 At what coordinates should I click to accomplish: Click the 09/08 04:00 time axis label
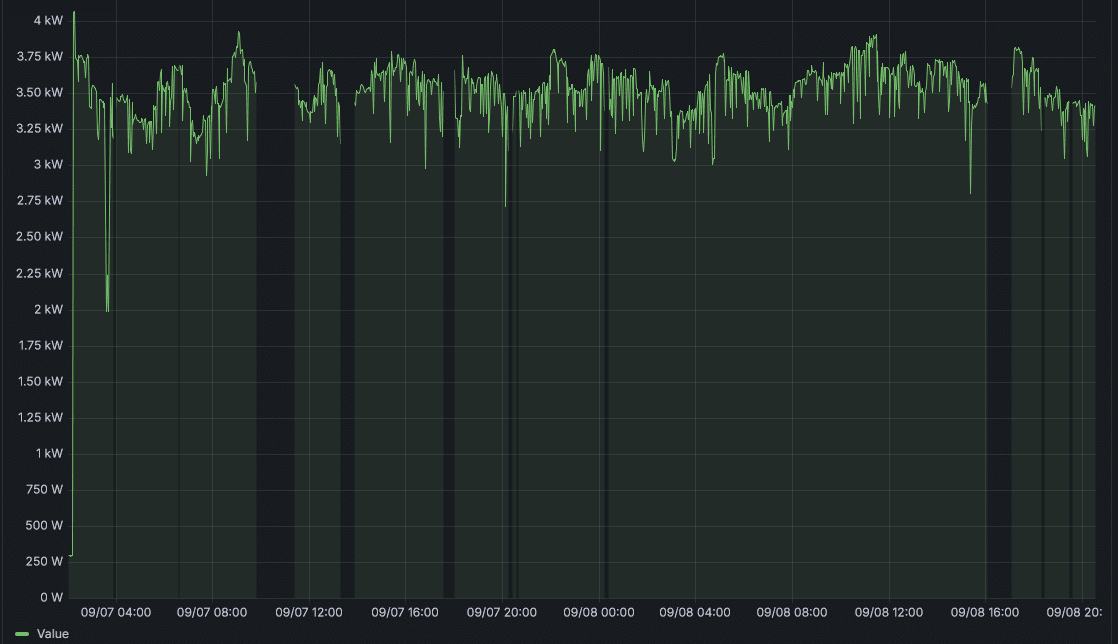click(x=694, y=612)
